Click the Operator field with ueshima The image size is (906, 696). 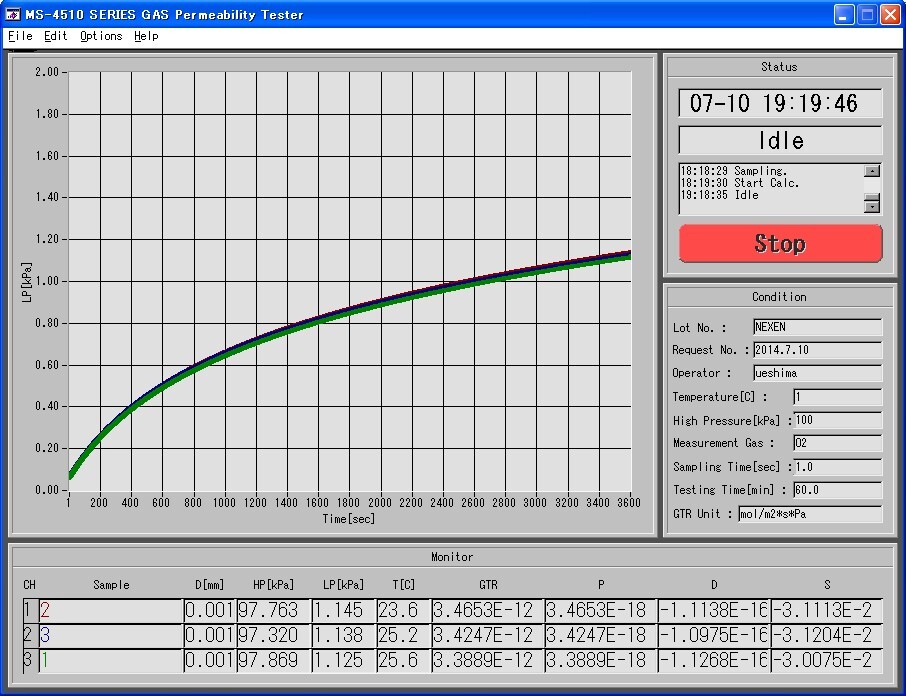[817, 373]
